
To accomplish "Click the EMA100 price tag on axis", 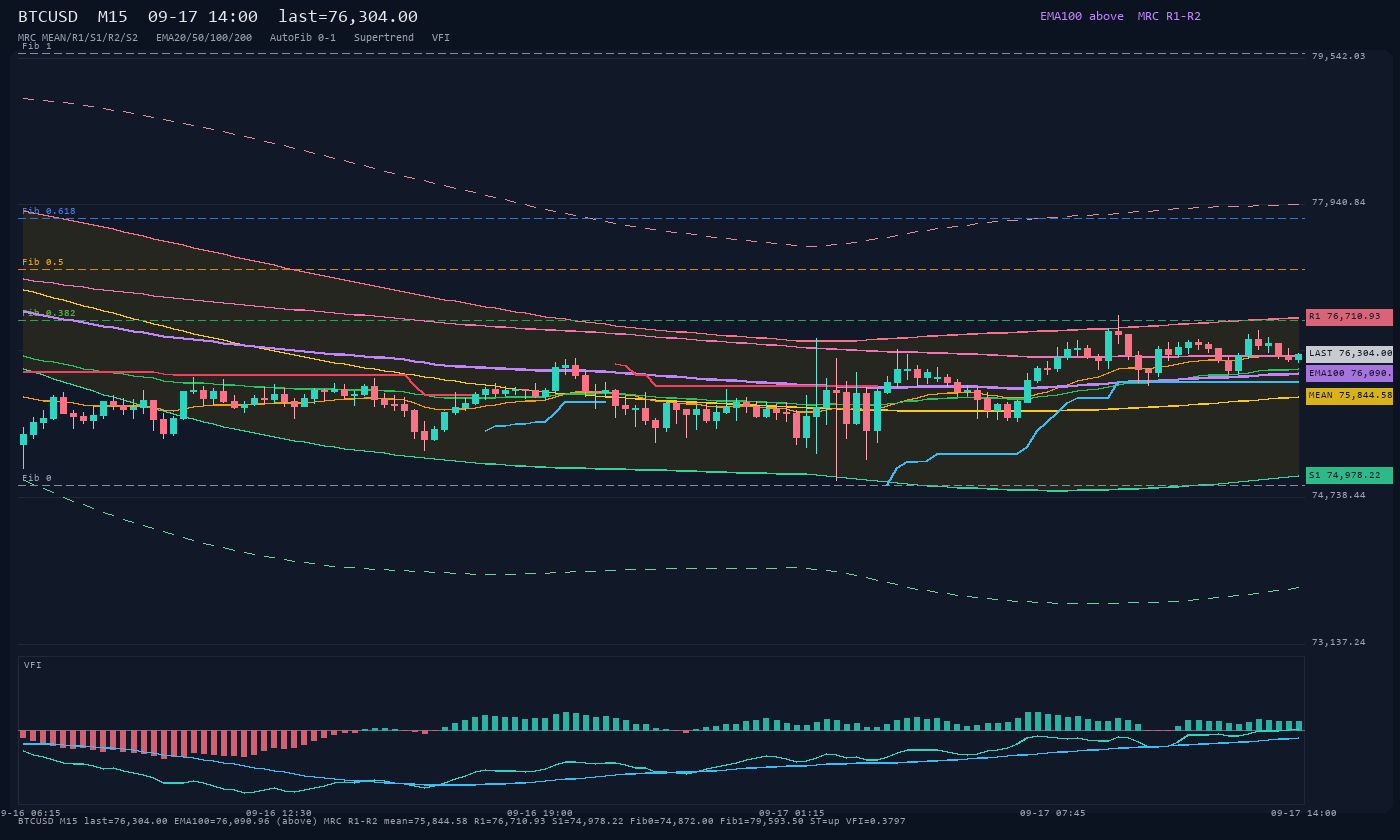I will click(x=1349, y=373).
